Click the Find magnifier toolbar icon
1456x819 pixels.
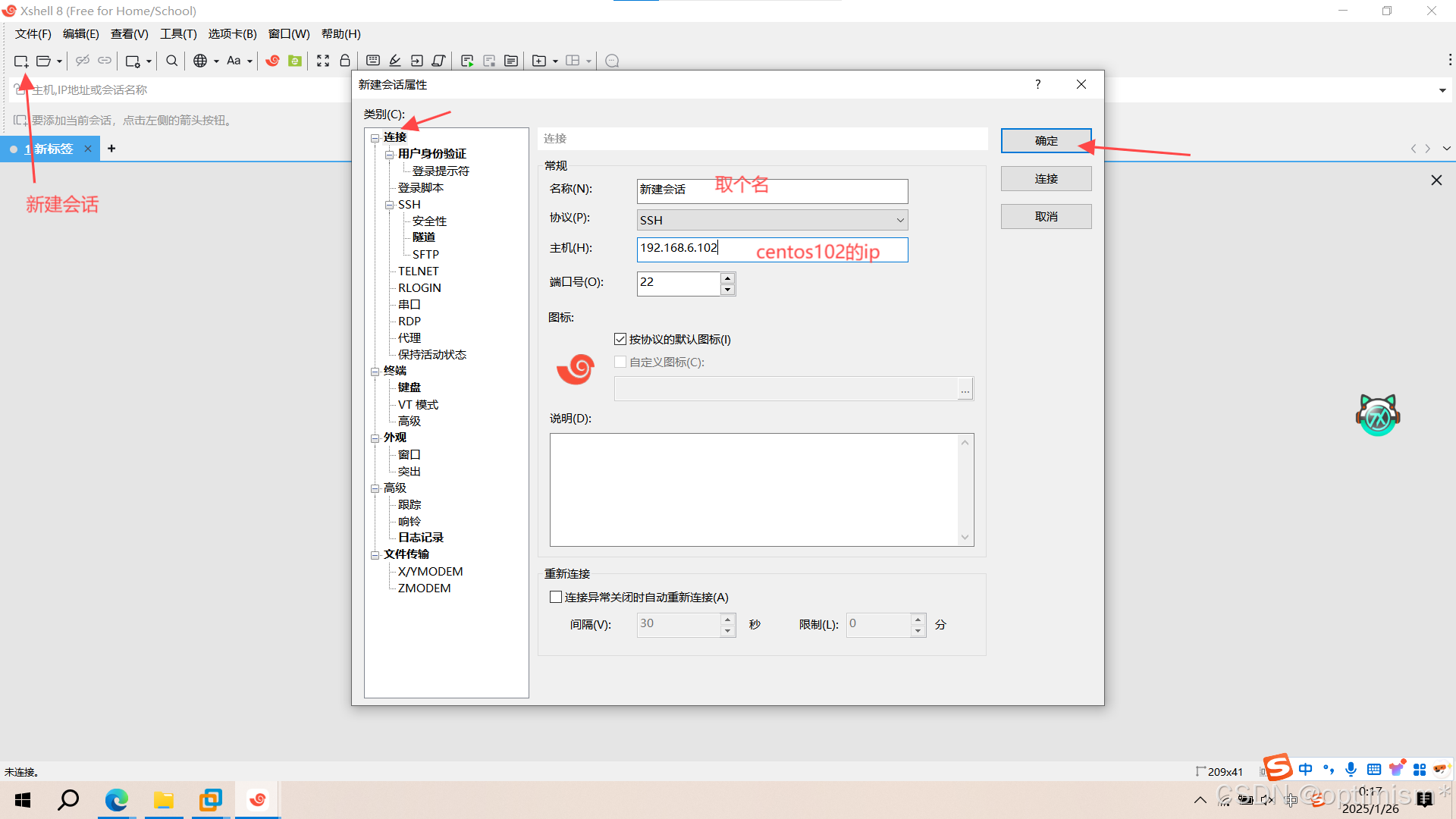point(172,61)
